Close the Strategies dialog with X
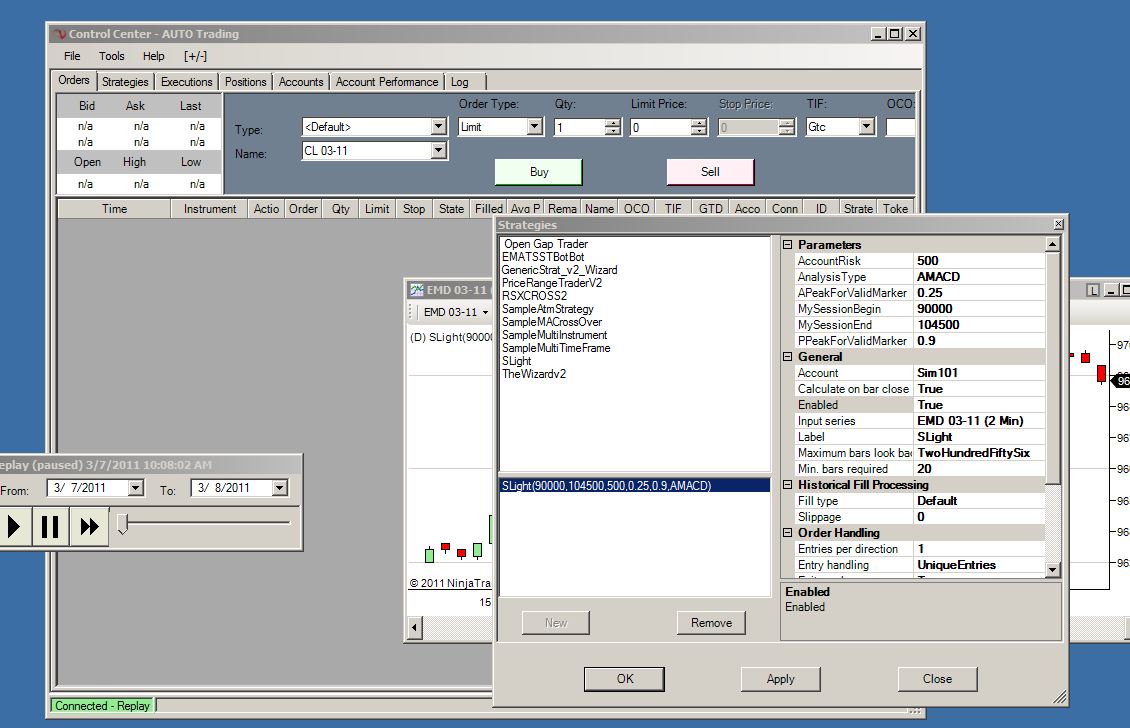The image size is (1130, 728). click(1059, 224)
